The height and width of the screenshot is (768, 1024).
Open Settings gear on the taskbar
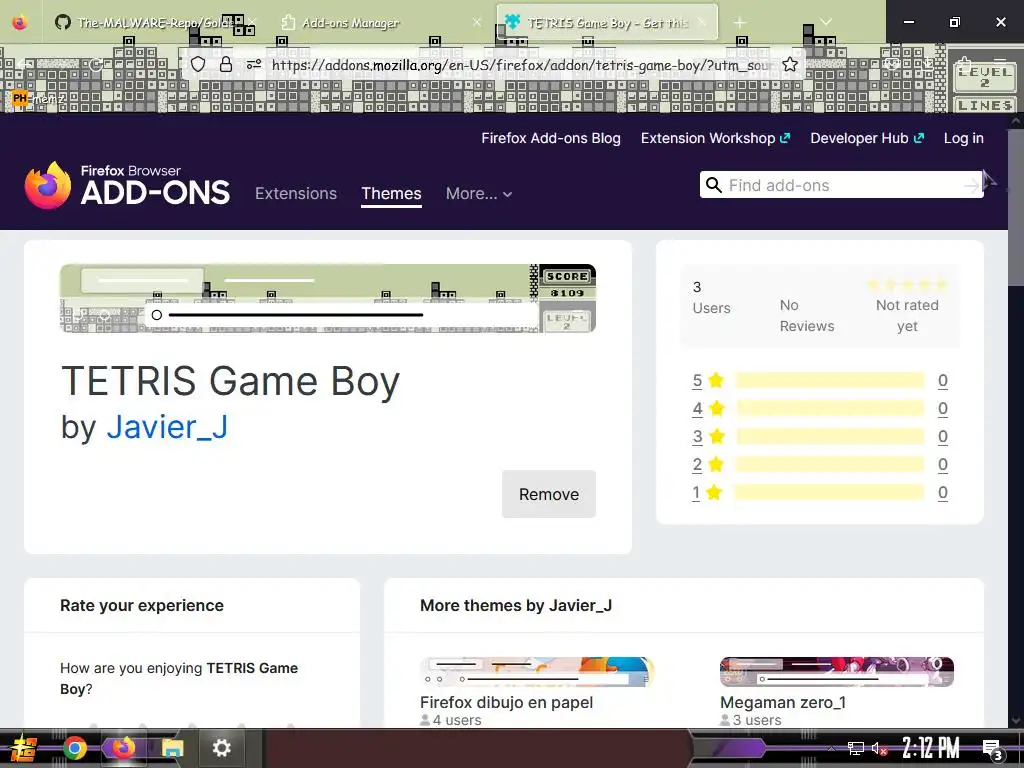(x=221, y=748)
